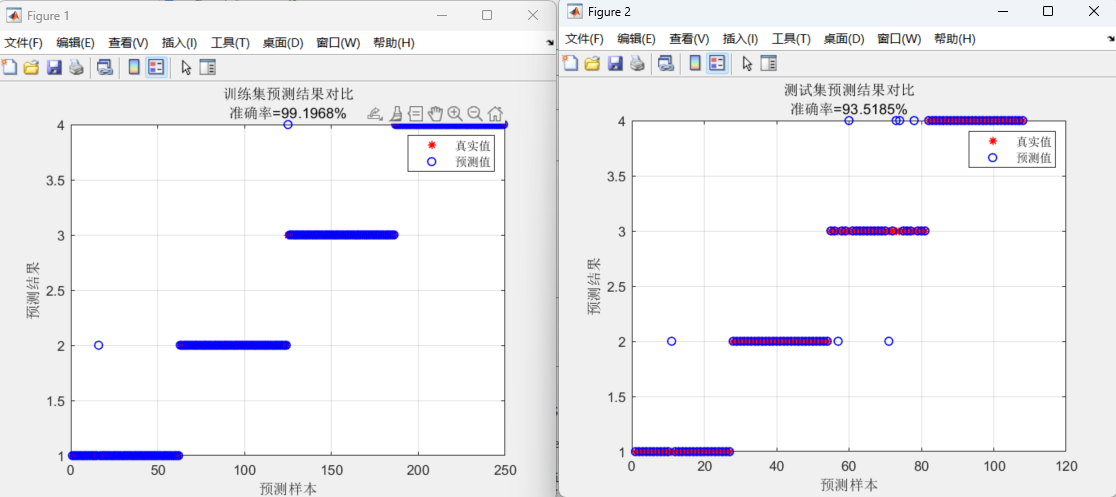Viewport: 1116px width, 497px height.
Task: Open 工具(T) menu in Figure 1
Action: [230, 43]
